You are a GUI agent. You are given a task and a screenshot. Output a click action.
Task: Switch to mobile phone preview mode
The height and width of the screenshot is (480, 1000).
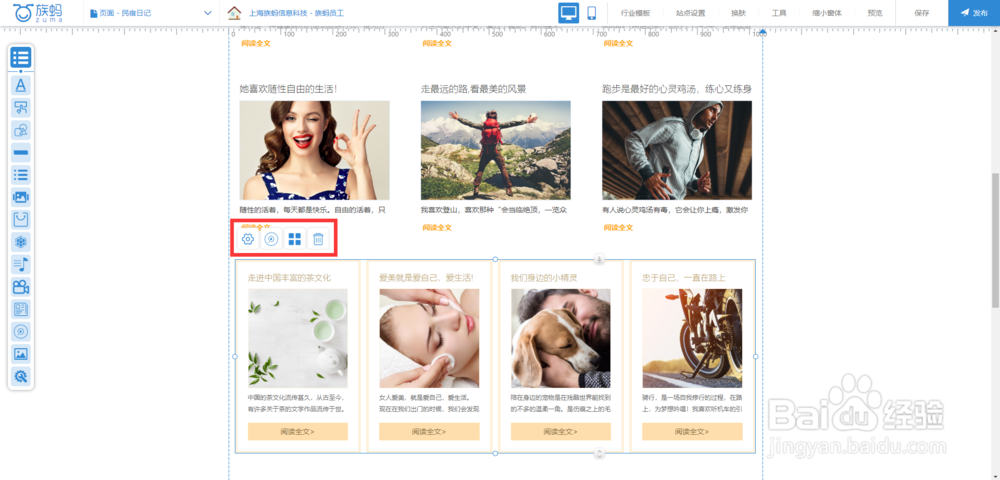tap(591, 13)
